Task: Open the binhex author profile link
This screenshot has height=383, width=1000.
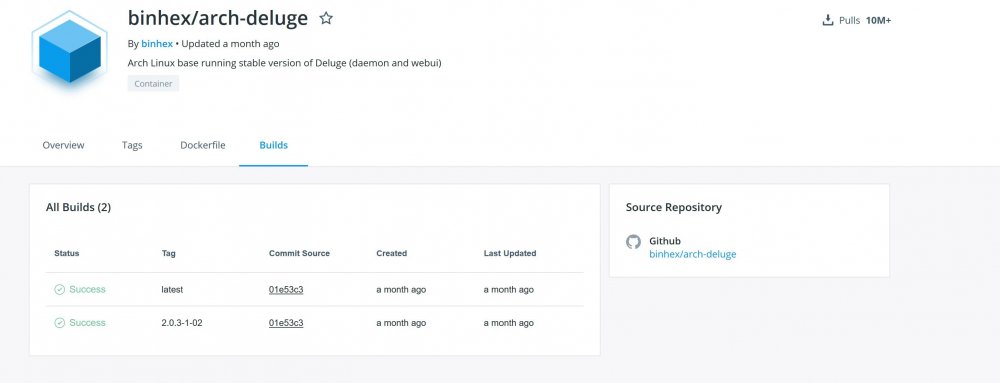Action: pos(157,44)
